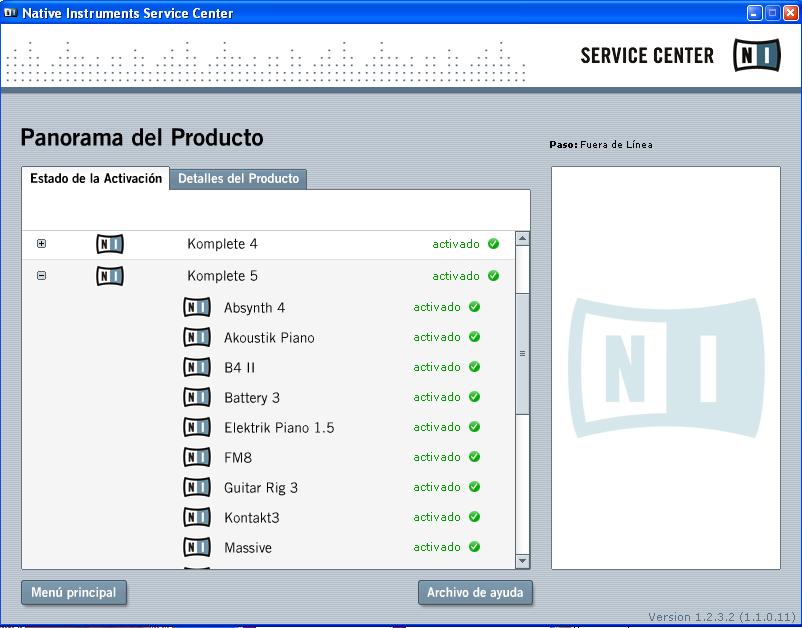The height and width of the screenshot is (628, 802).
Task: Click the NI icon next to Guitar Rig 3
Action: [197, 487]
